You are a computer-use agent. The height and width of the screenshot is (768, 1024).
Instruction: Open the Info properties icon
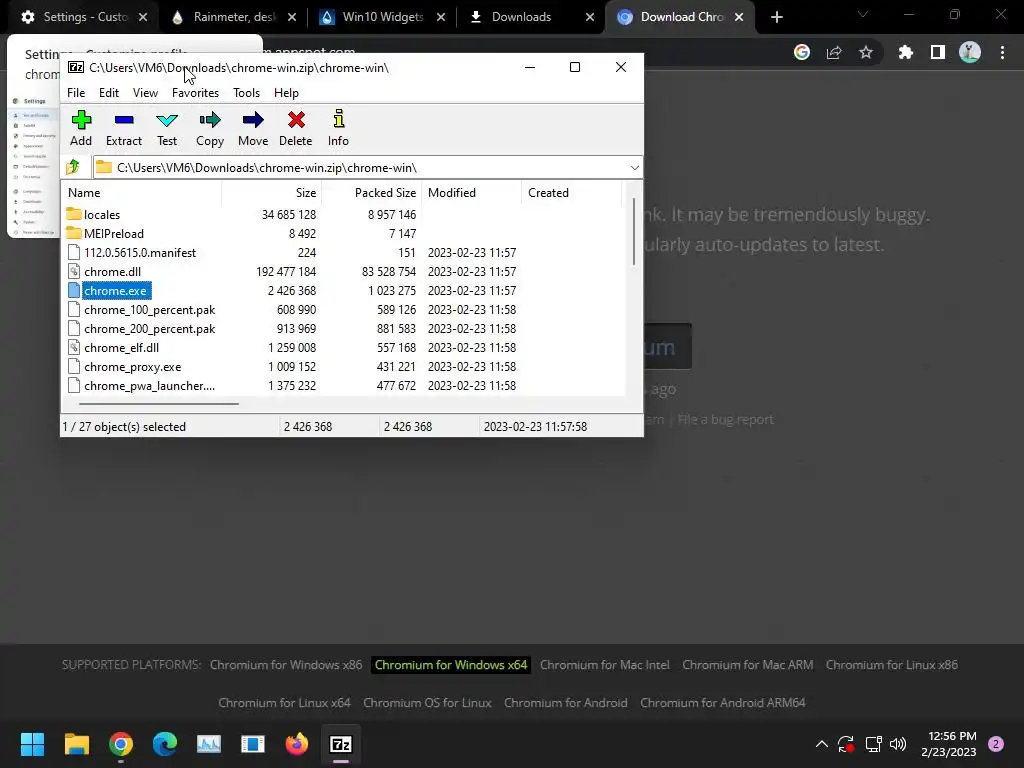(338, 128)
